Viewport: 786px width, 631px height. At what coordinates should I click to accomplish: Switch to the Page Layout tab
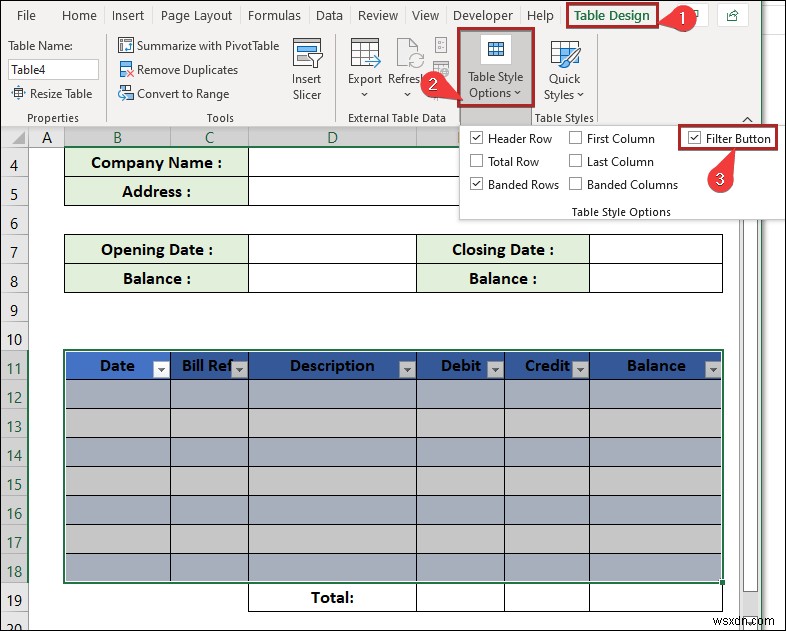pyautogui.click(x=196, y=16)
